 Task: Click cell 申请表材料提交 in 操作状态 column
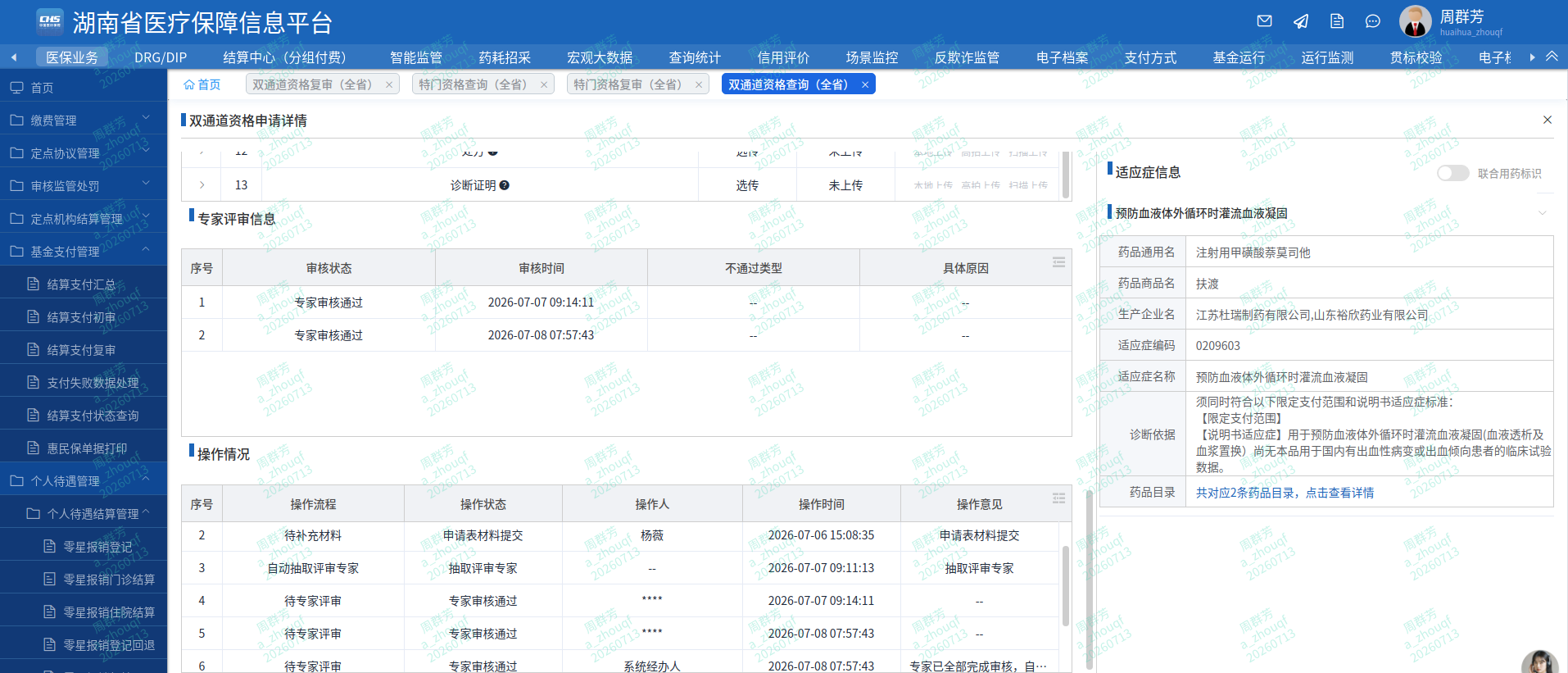coord(483,535)
